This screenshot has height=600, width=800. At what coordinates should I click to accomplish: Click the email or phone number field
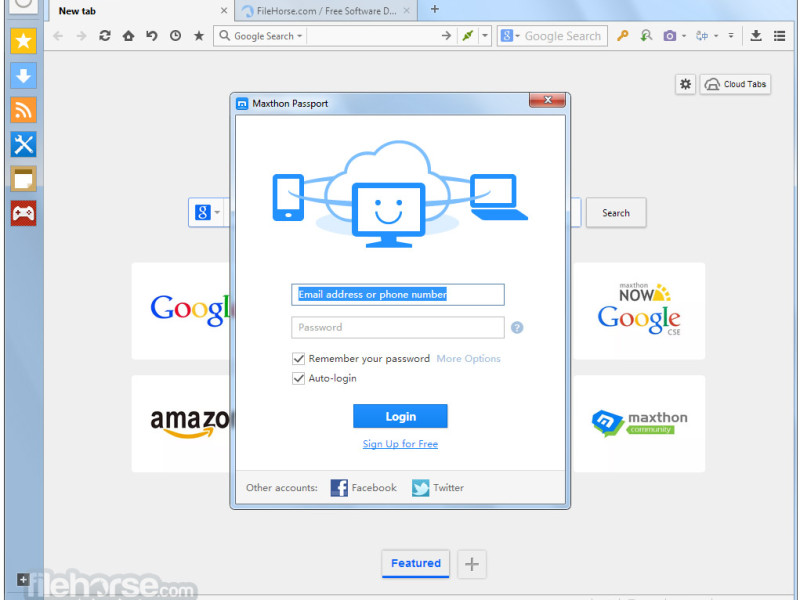pos(398,295)
